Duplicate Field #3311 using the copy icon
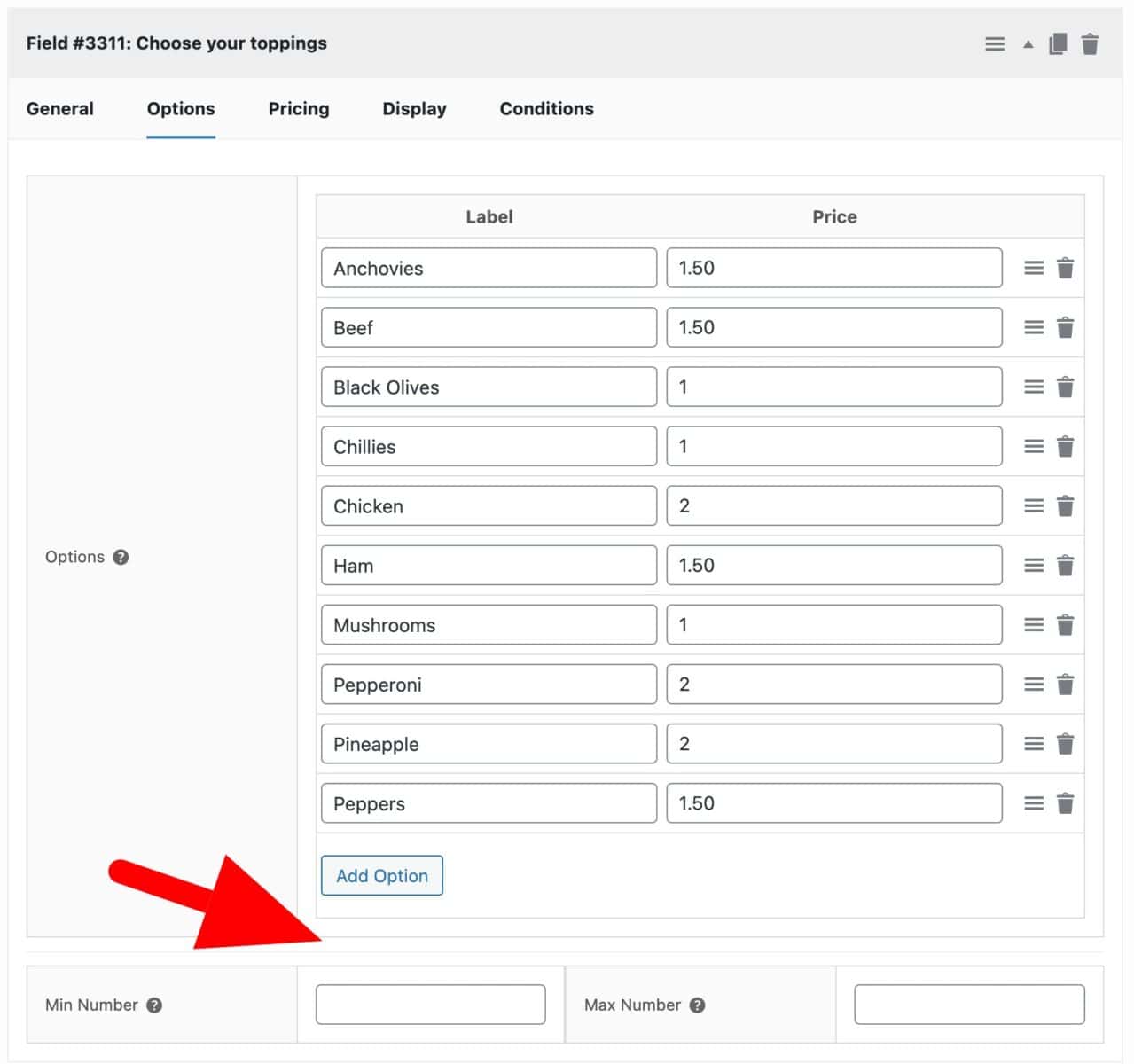The height and width of the screenshot is (1064, 1134). point(1058,43)
